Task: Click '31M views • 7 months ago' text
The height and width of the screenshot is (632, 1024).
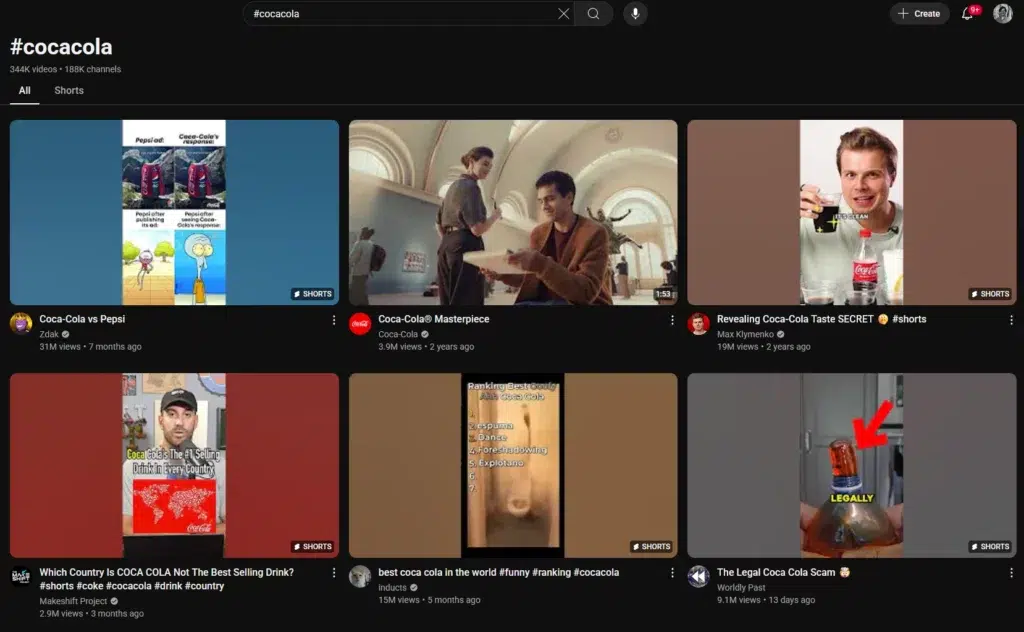Action: click(90, 347)
